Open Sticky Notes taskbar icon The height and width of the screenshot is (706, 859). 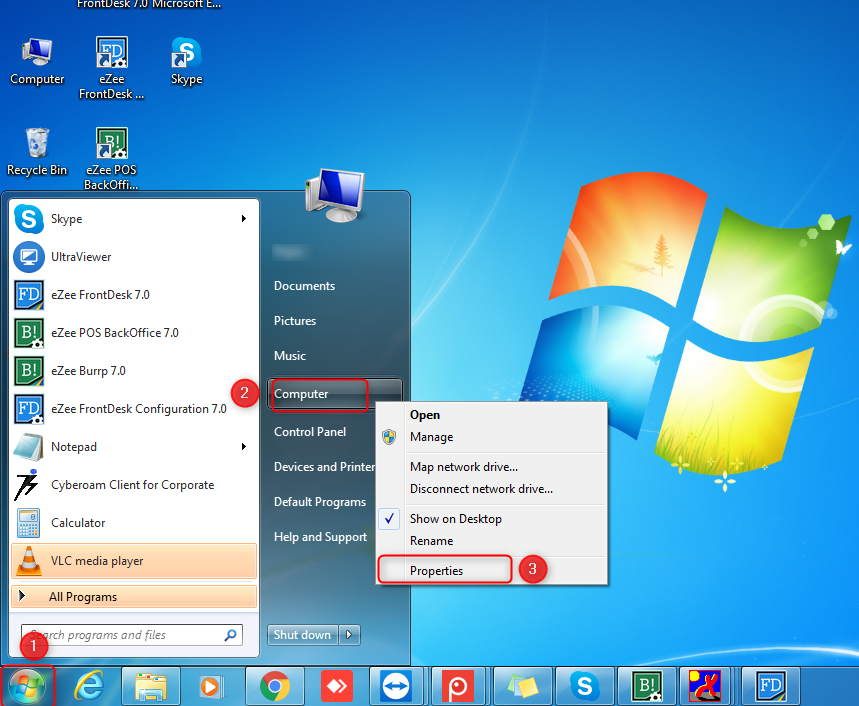tap(522, 686)
